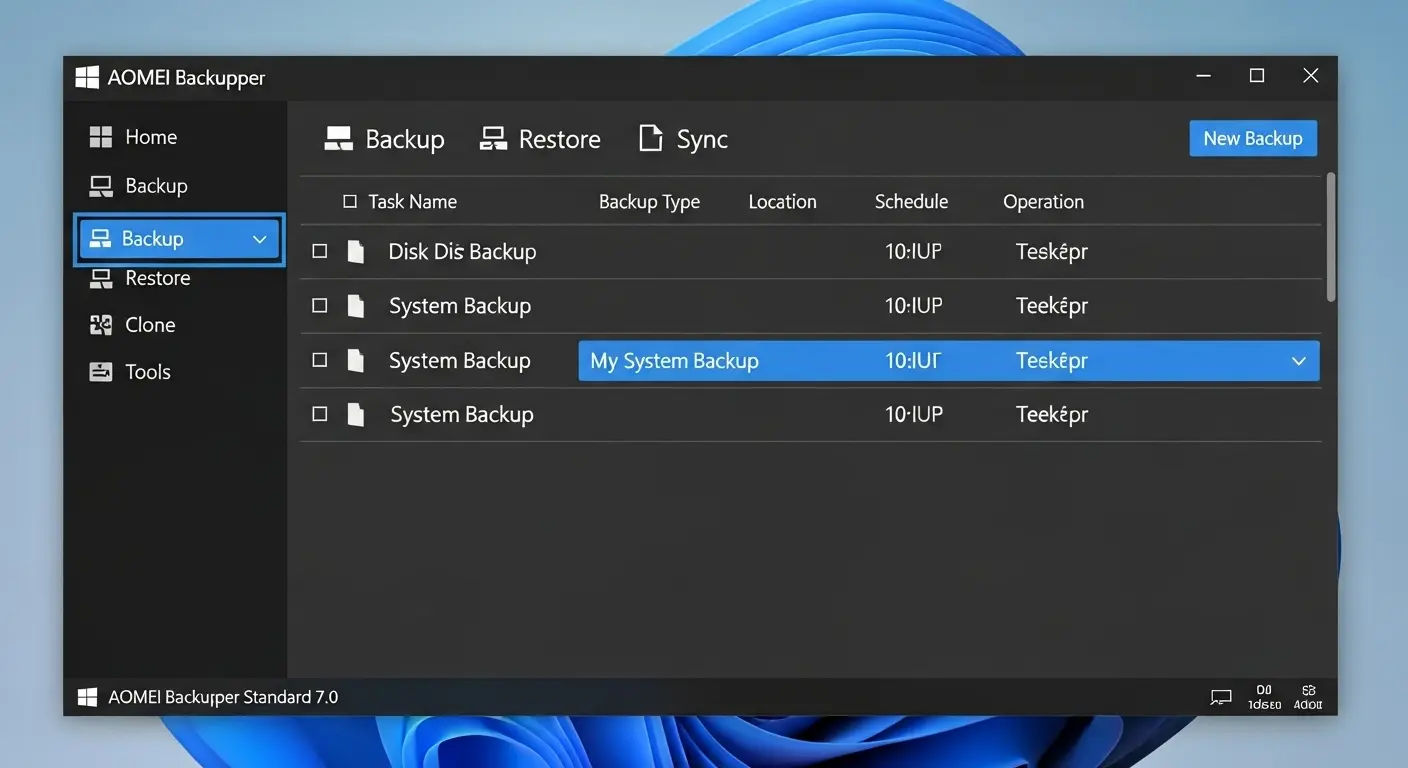Screen dimensions: 1408x768
Task: Click the Windows-style logo beside AOMEI Backupper Standard 7.0
Action: 88,697
